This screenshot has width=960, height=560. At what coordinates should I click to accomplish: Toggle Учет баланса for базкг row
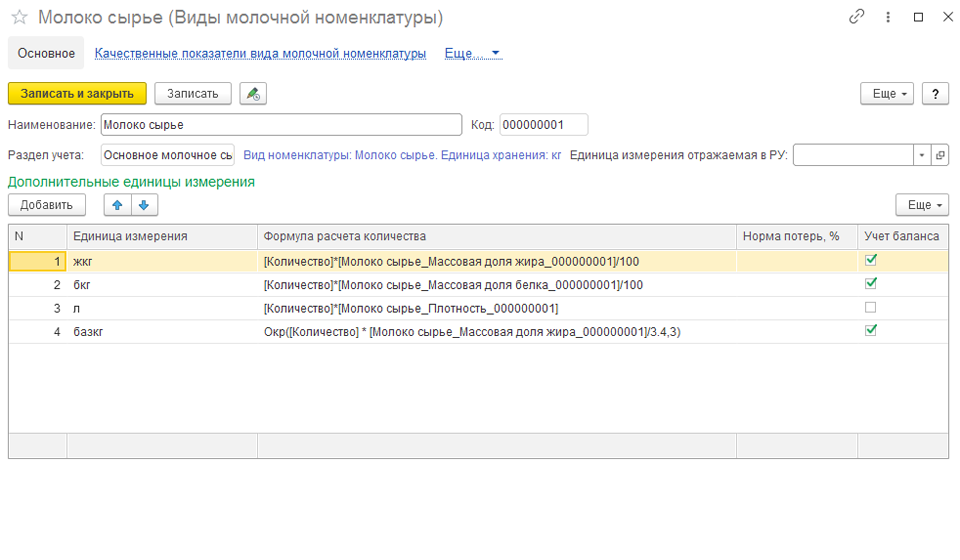click(871, 331)
